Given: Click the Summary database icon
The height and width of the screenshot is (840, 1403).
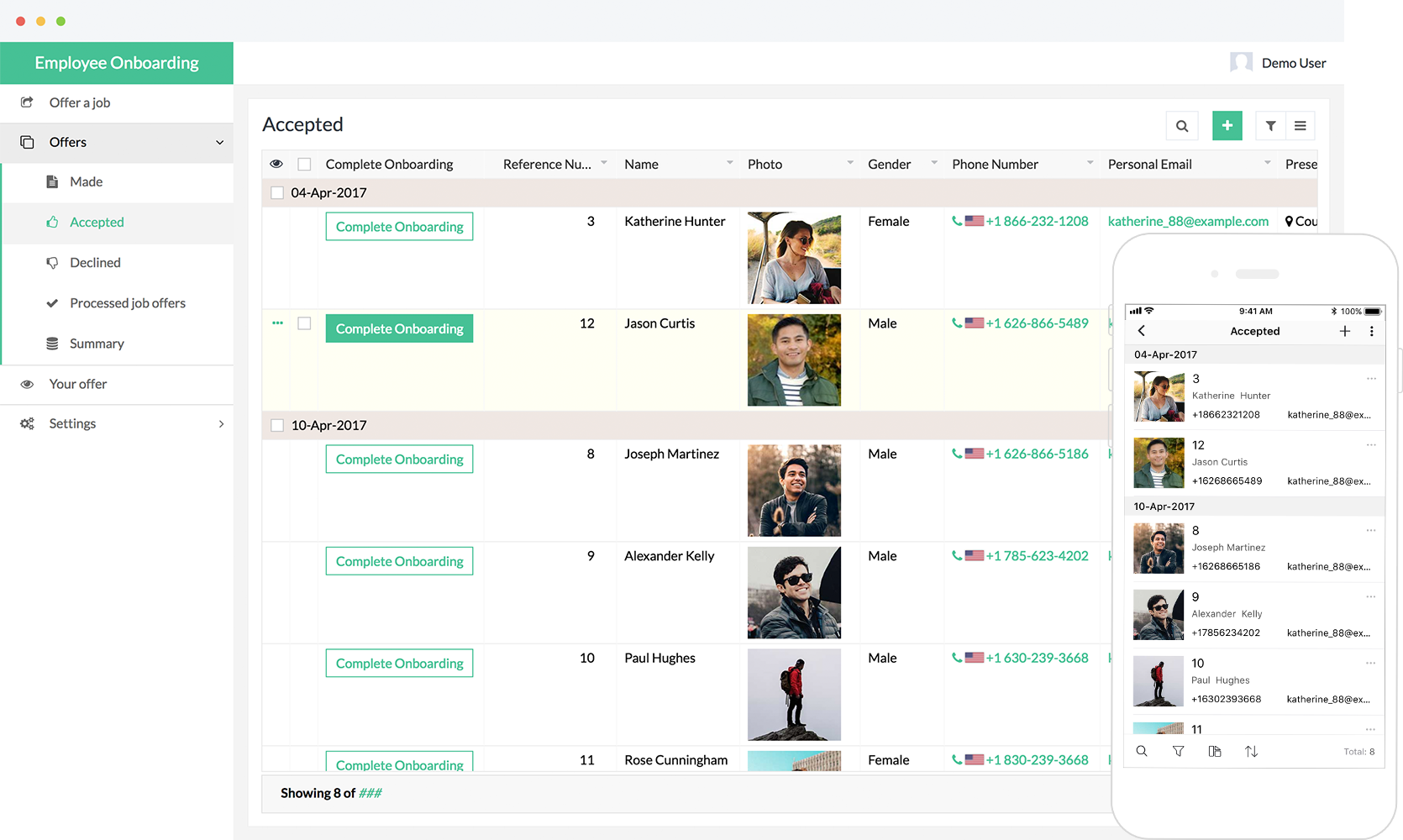Looking at the screenshot, I should tap(52, 344).
